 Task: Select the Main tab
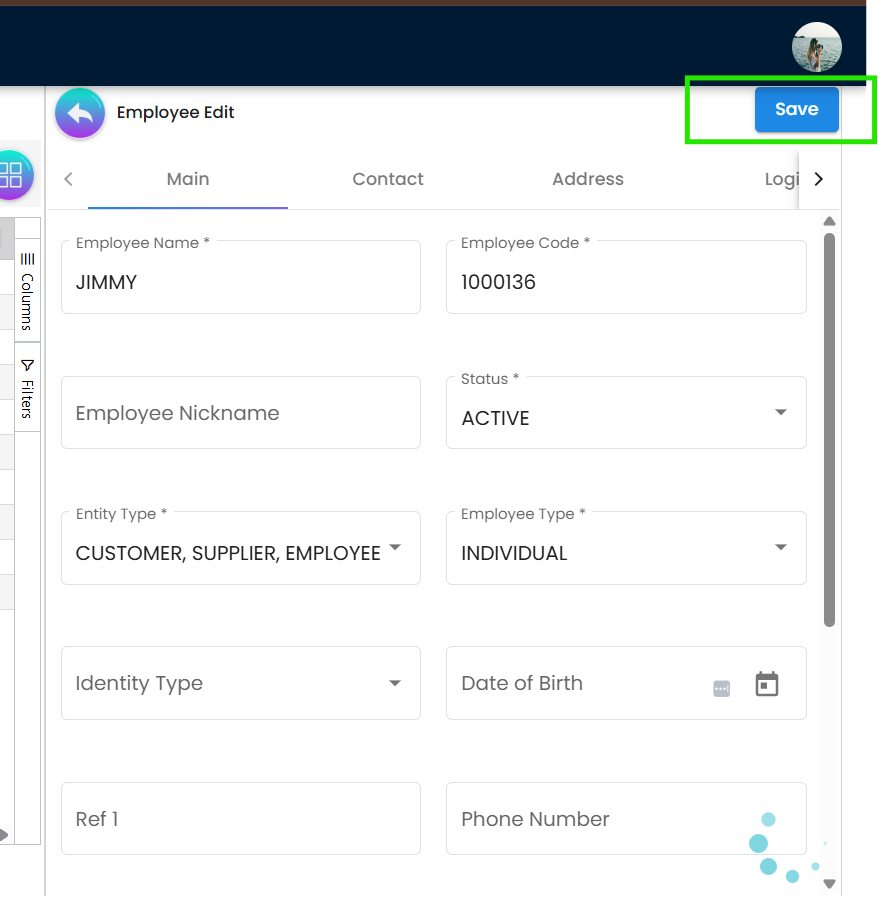tap(188, 179)
